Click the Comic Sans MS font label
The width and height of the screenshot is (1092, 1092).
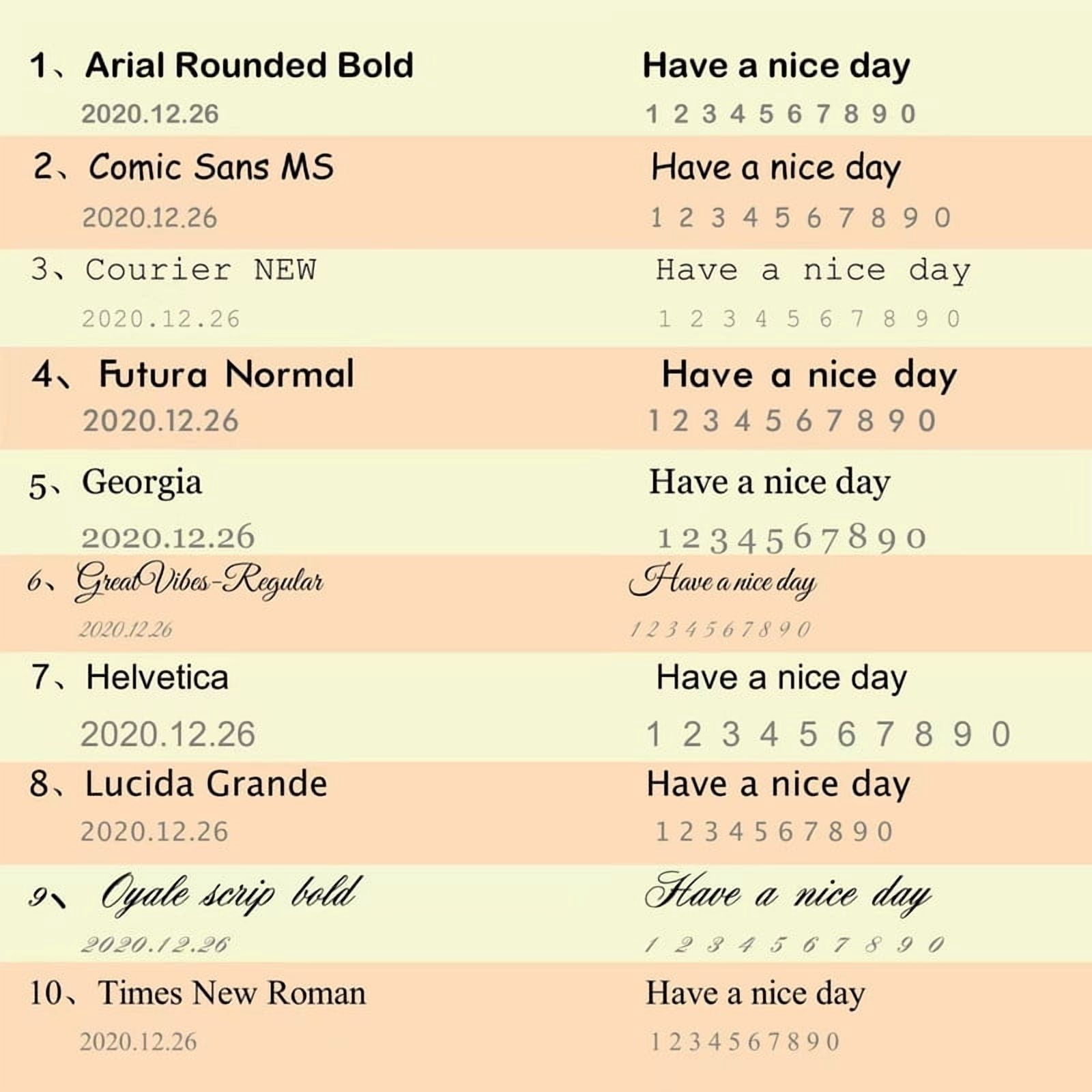coord(212,167)
